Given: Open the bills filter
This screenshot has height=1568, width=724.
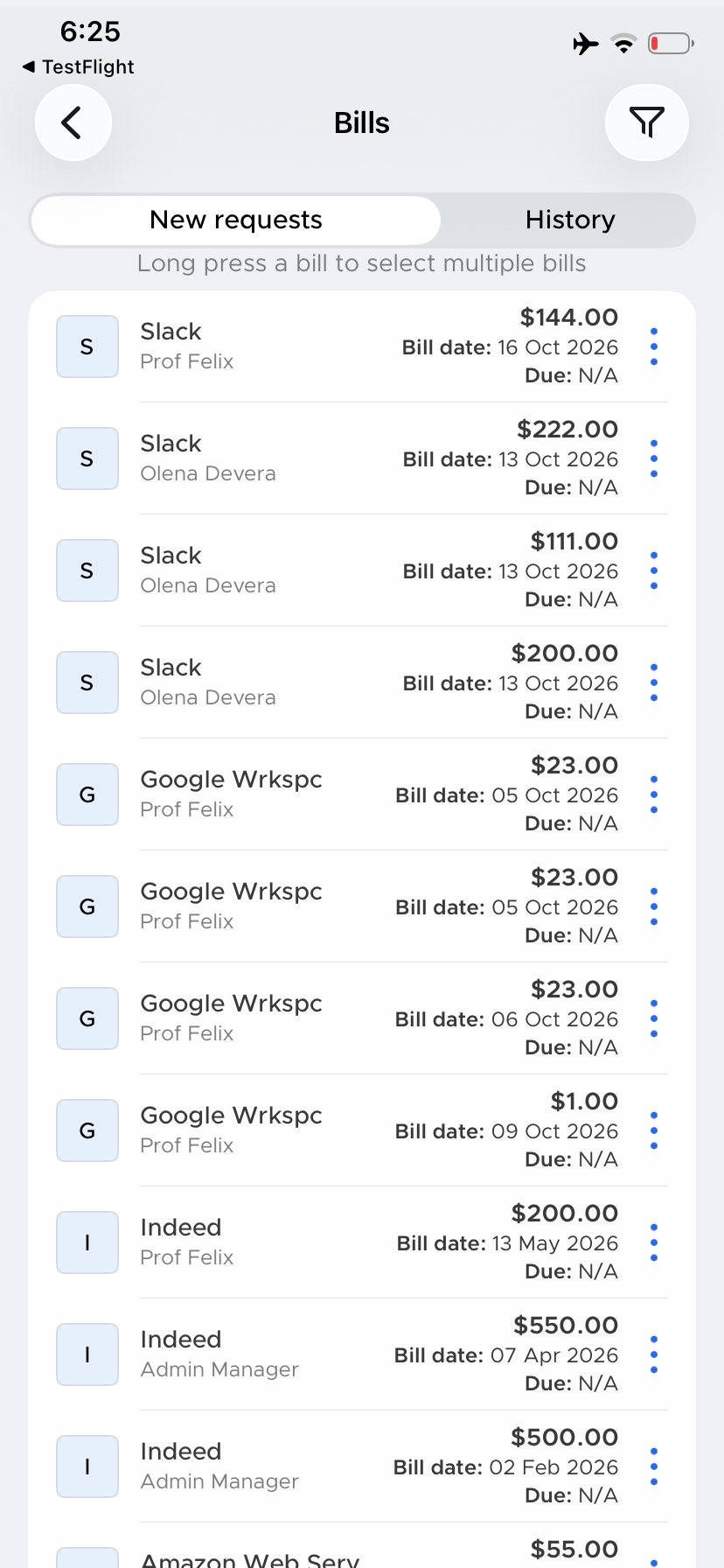Looking at the screenshot, I should (x=647, y=122).
